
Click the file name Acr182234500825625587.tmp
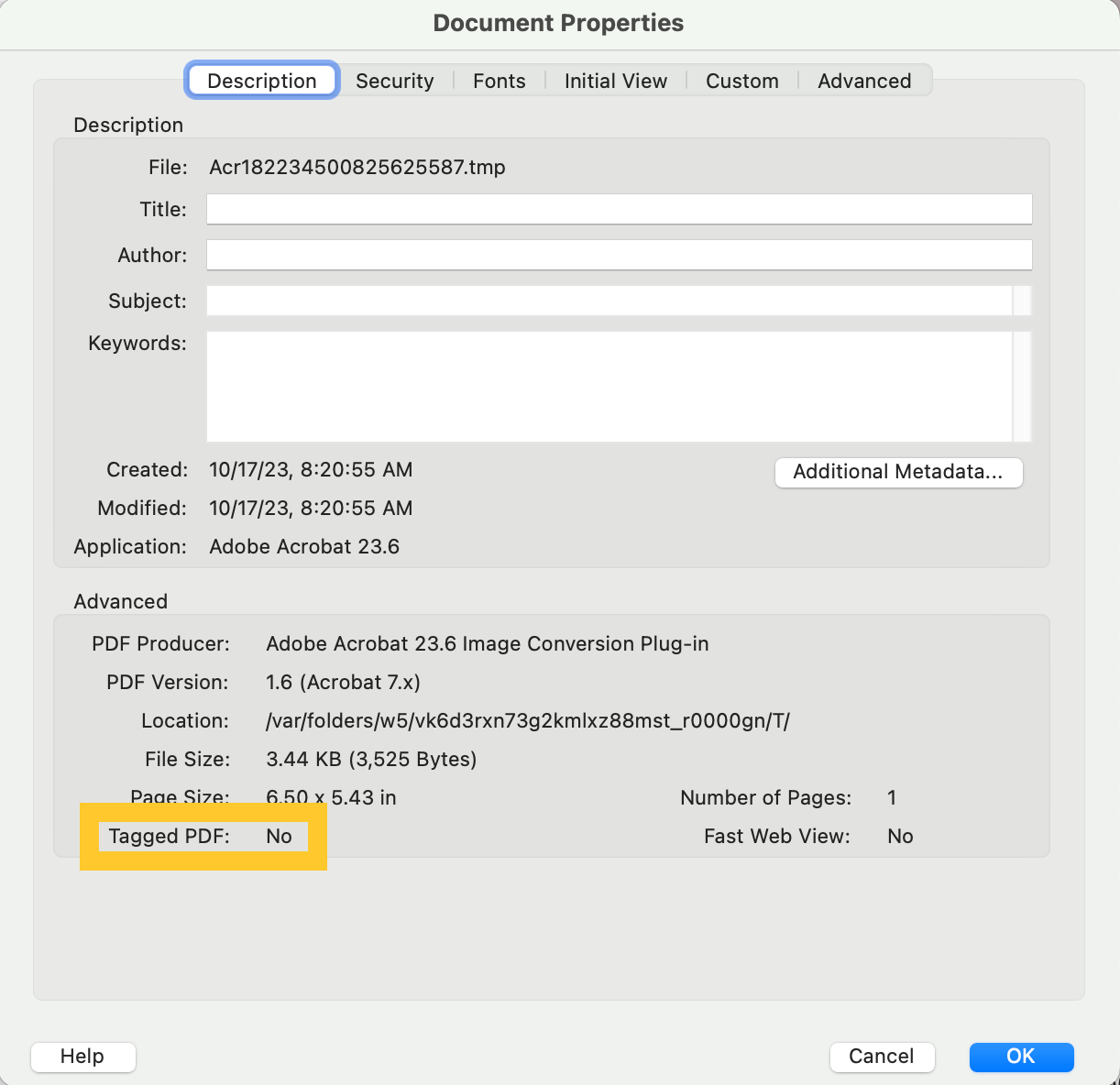tap(357, 168)
